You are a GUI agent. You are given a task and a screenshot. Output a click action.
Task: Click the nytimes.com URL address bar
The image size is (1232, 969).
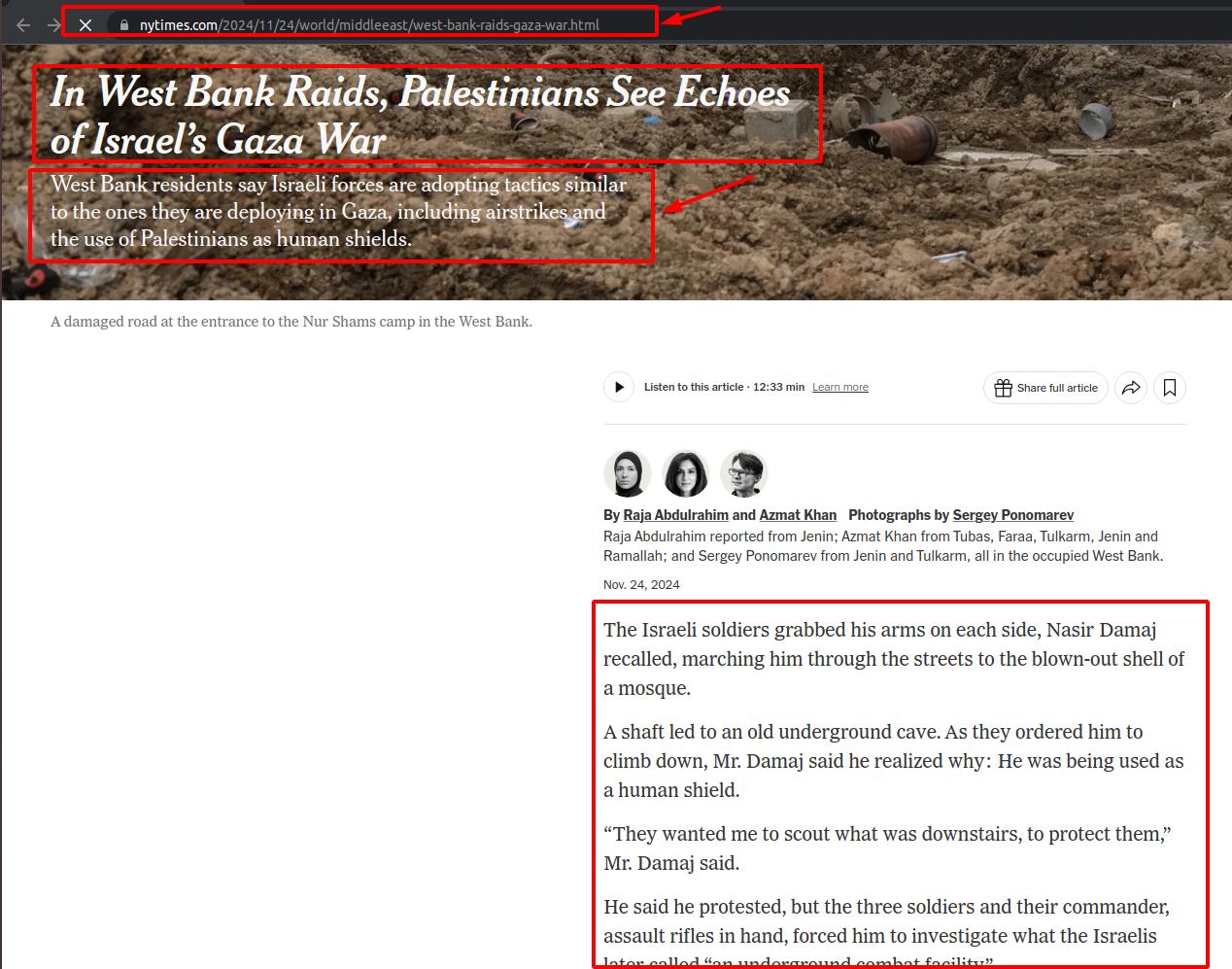pos(369,25)
